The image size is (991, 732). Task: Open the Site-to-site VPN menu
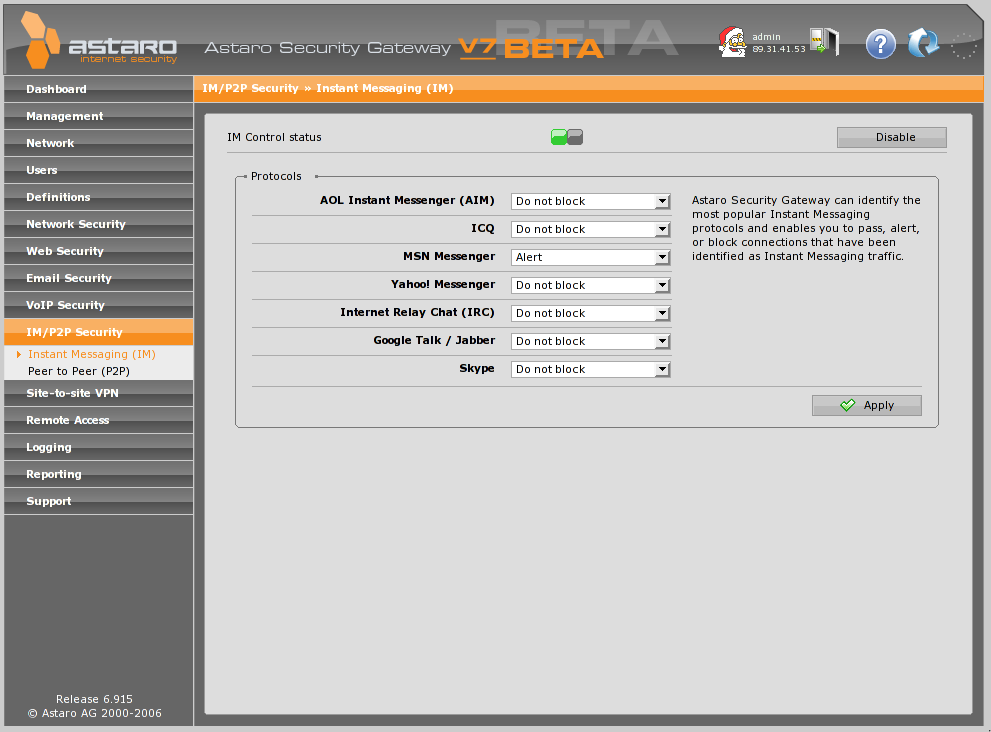tap(72, 393)
